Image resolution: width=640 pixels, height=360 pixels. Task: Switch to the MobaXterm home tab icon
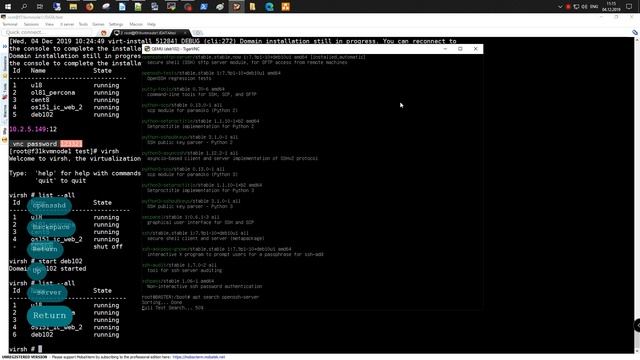click(103, 33)
